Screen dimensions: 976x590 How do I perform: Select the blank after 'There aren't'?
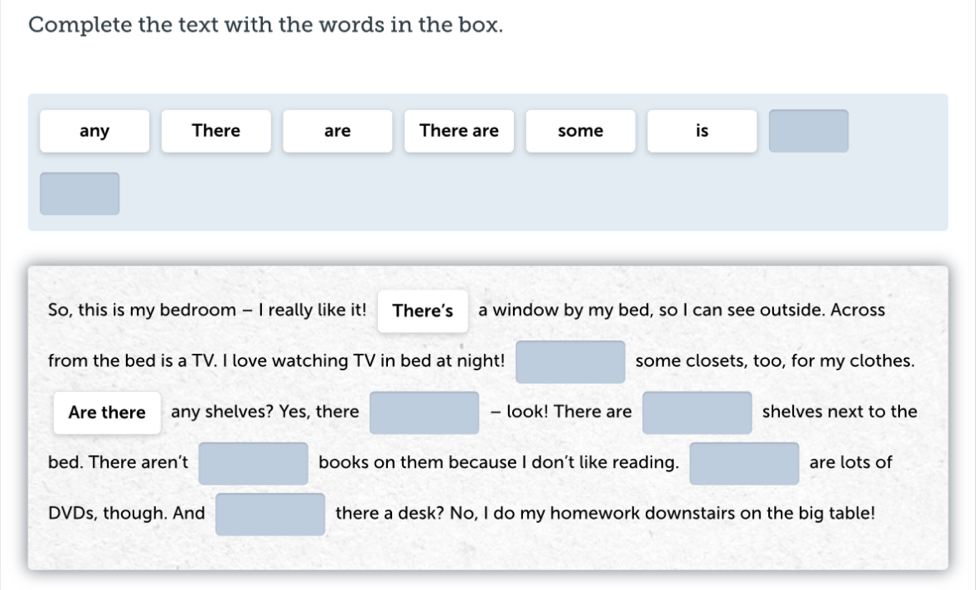(253, 463)
